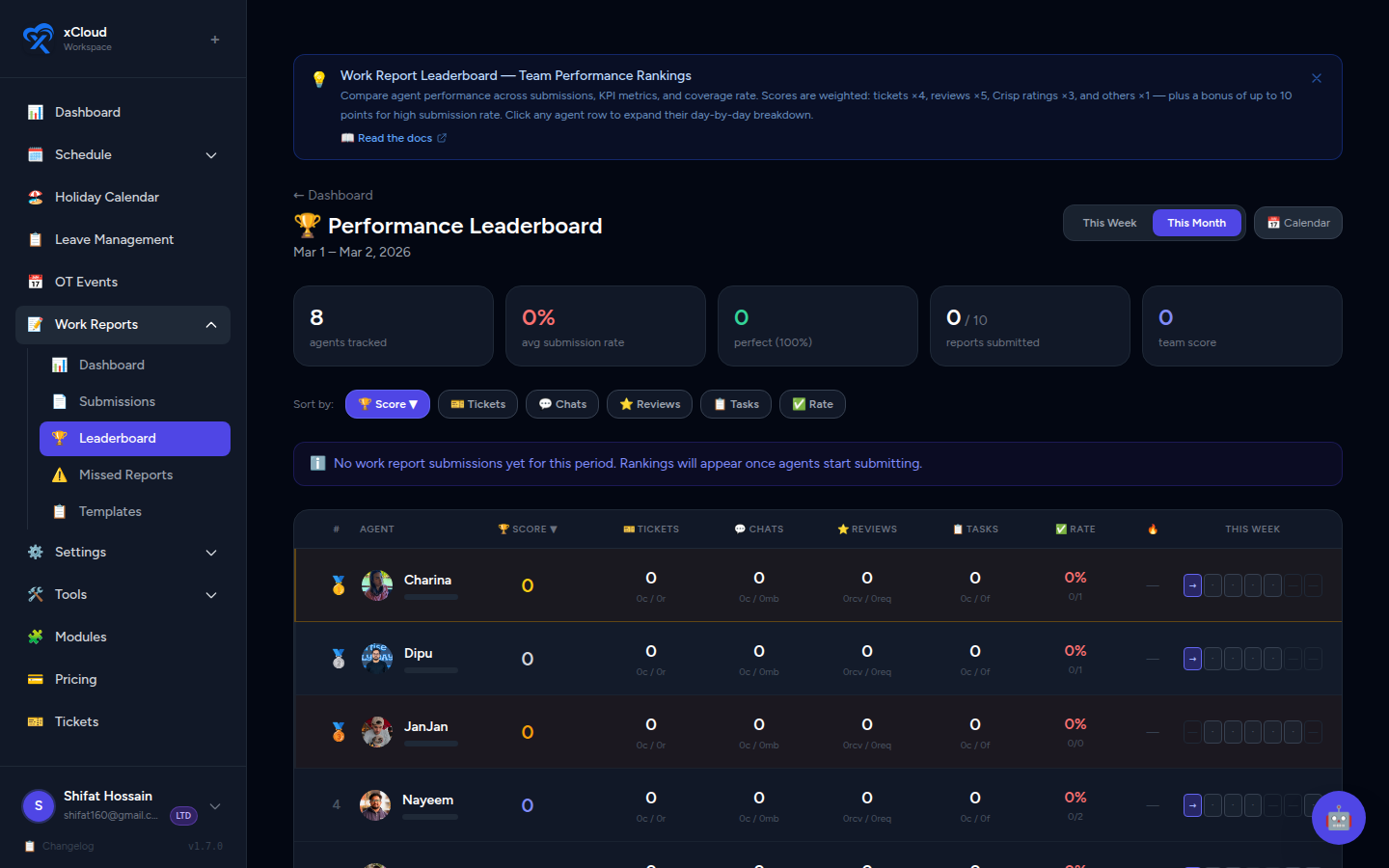Open the Read the docs link
This screenshot has height=868, width=1389.
pos(395,138)
